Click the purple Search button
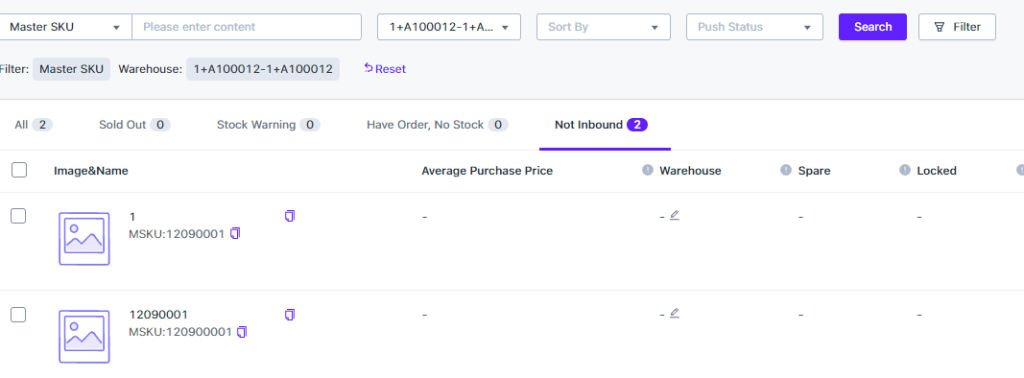This screenshot has width=1024, height=378. (x=872, y=27)
